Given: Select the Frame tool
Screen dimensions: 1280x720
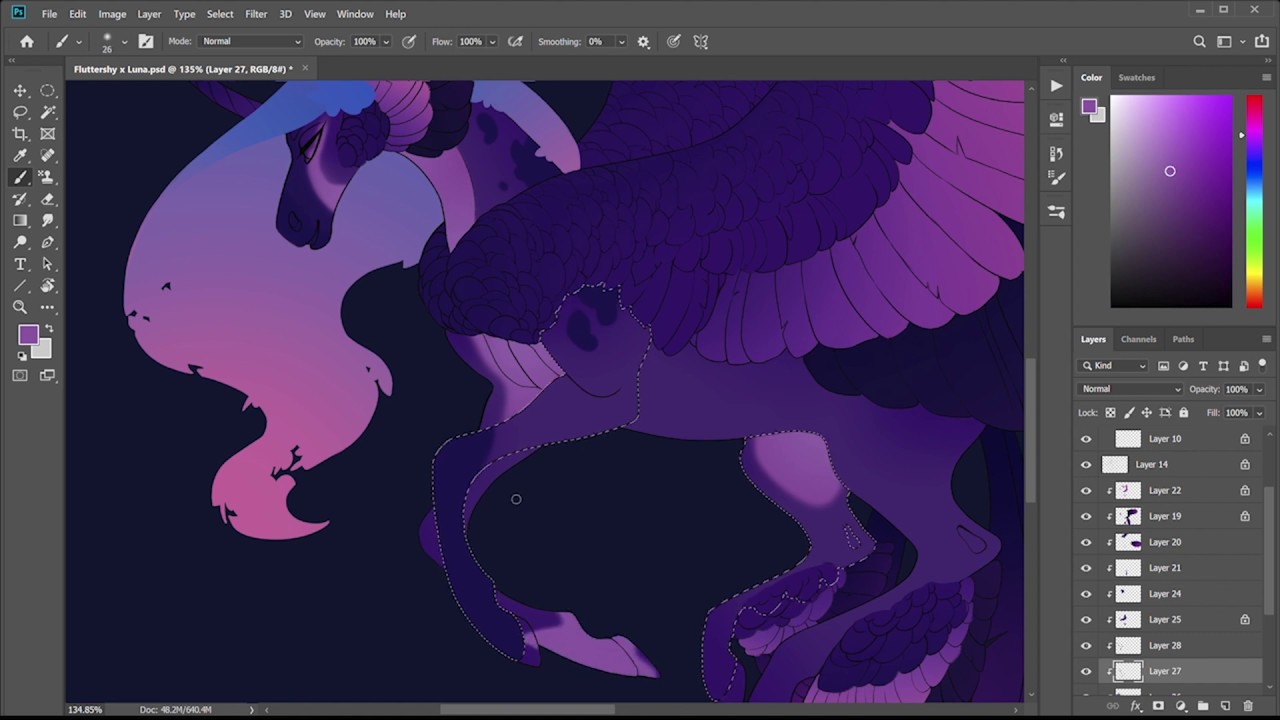Looking at the screenshot, I should (x=47, y=134).
